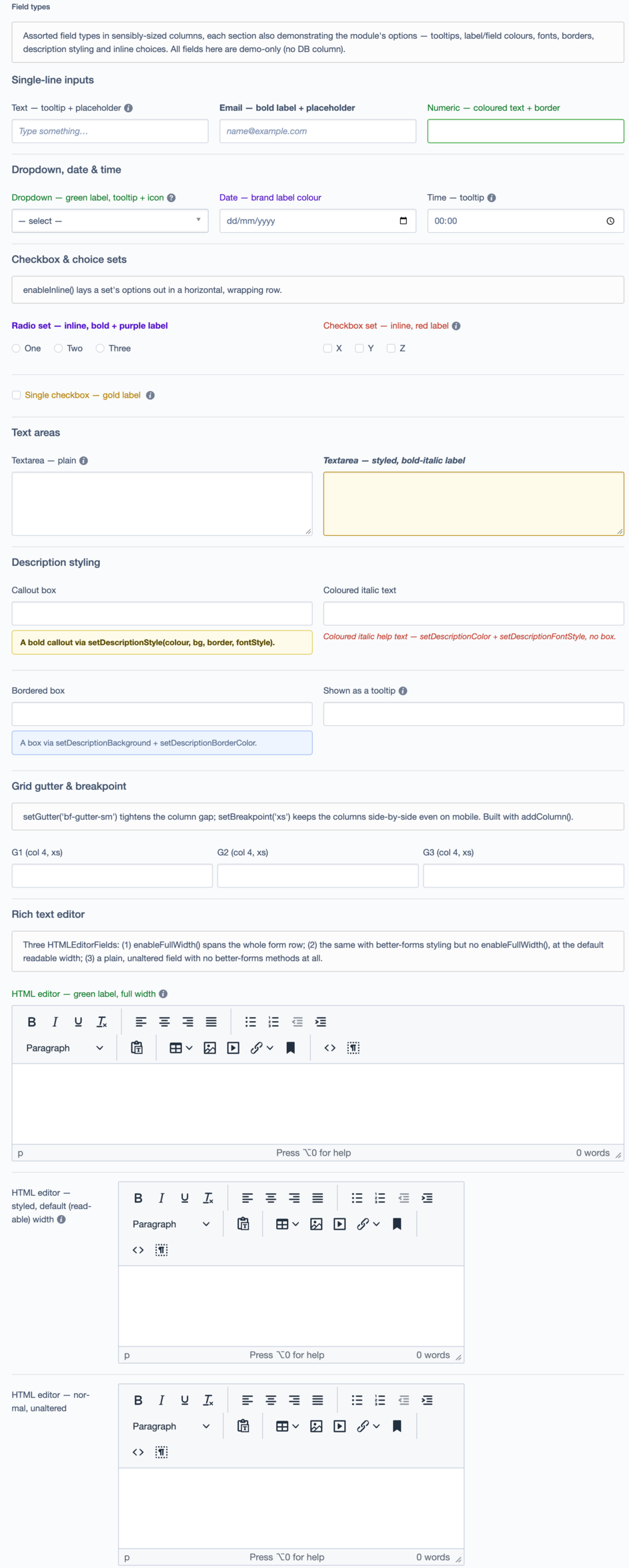Click the Dropdown label question-mark icon
This screenshot has height=1568, width=629.
(x=171, y=198)
